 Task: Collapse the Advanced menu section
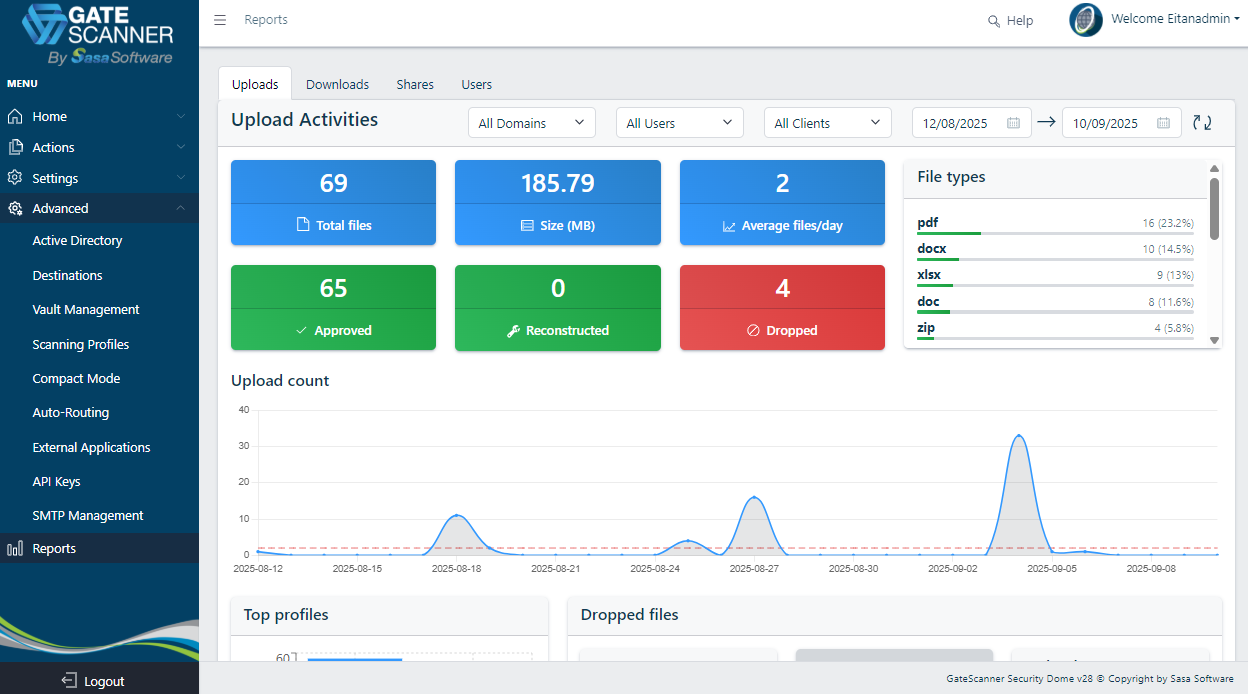[x=180, y=208]
